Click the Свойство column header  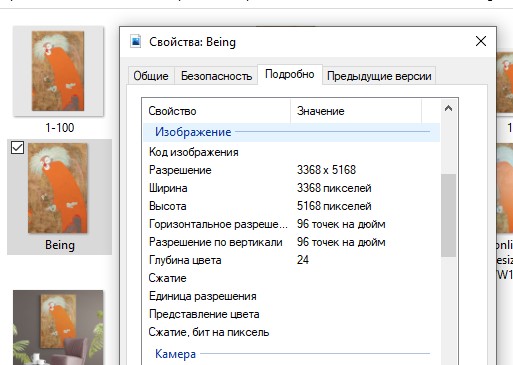click(x=216, y=111)
